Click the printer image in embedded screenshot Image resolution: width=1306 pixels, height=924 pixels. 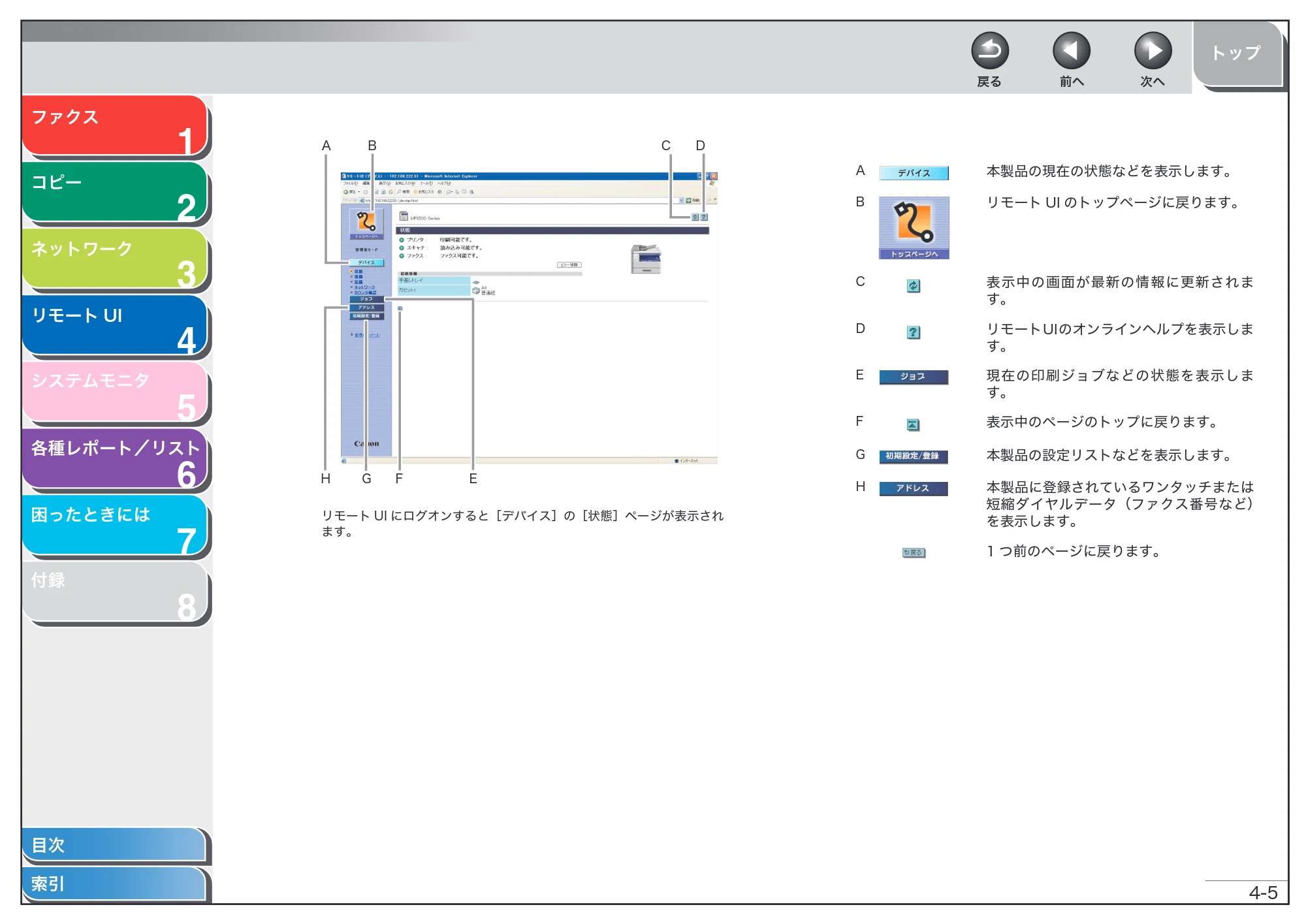[646, 259]
